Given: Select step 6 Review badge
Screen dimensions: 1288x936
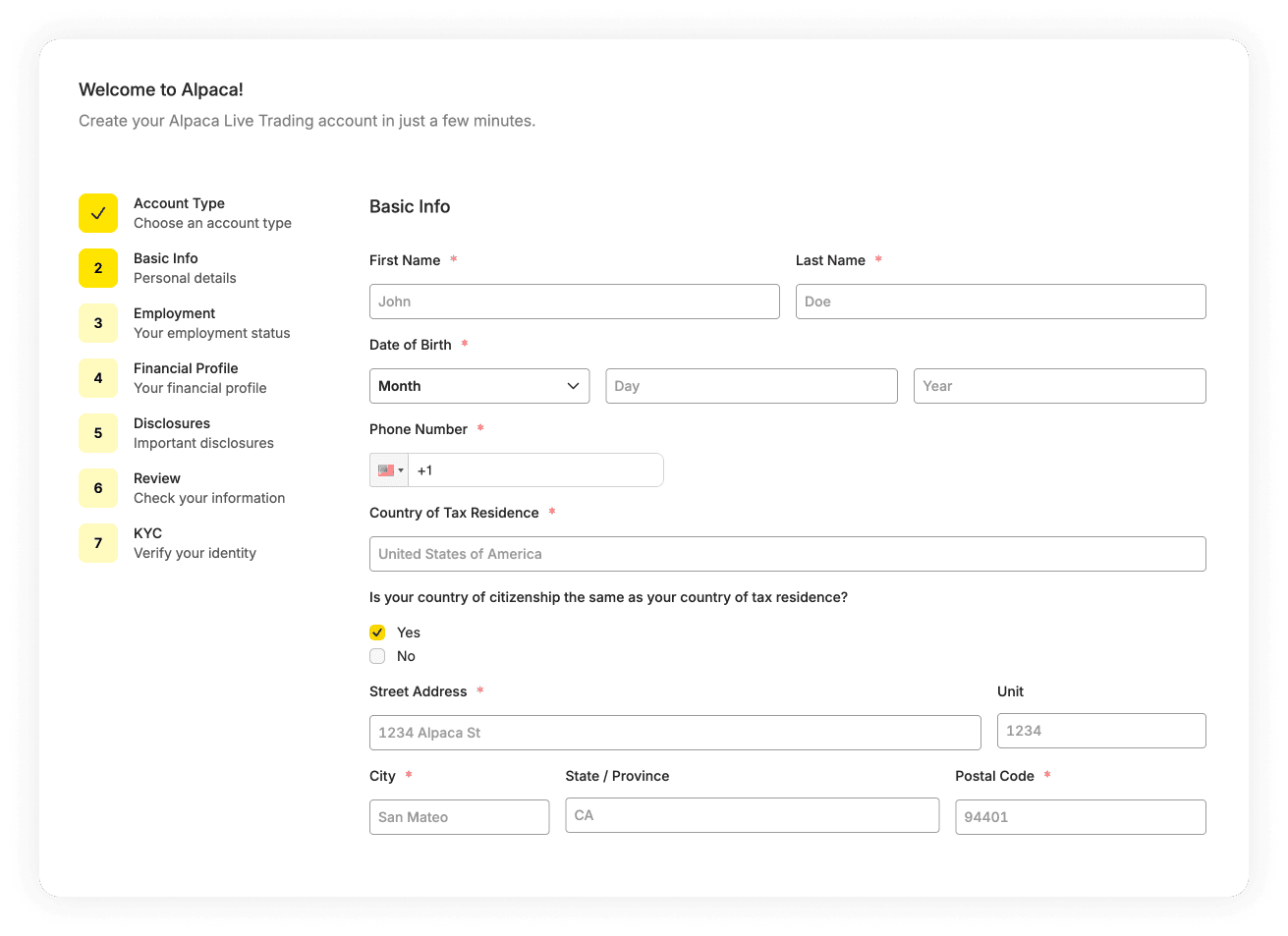Looking at the screenshot, I should coord(98,488).
